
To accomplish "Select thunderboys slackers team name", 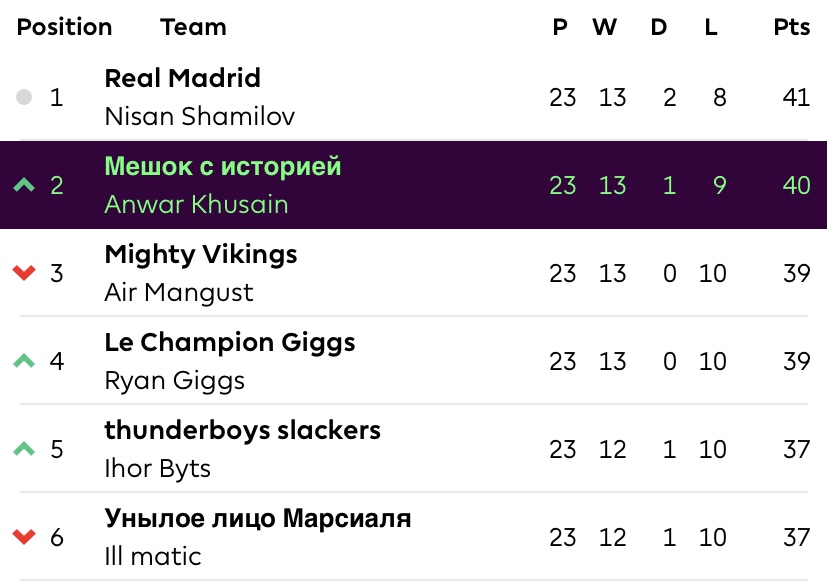I will (243, 431).
